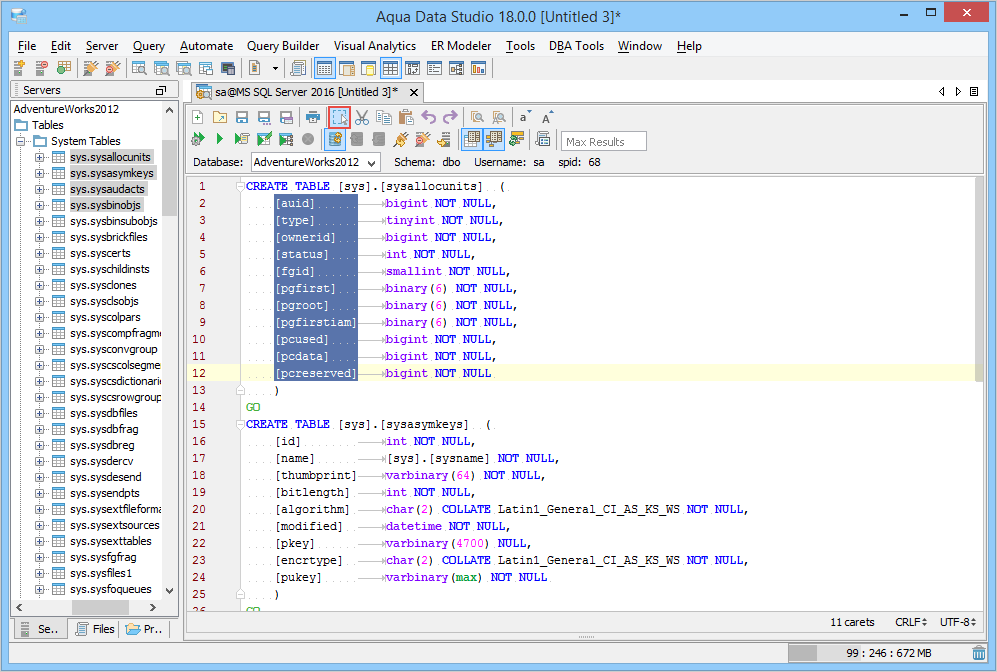
Task: Open the CRLF line ending selector
Action: point(910,622)
